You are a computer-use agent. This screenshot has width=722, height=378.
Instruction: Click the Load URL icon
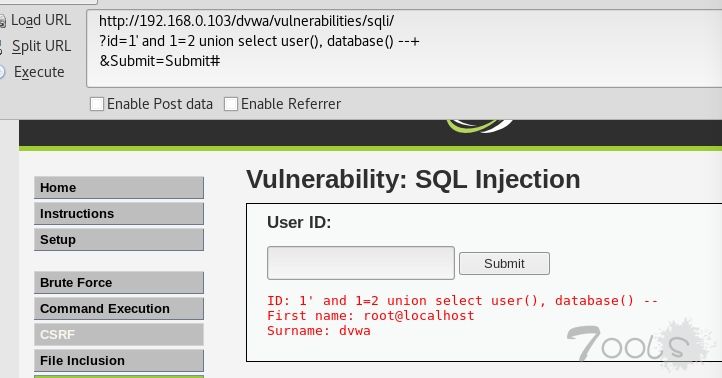(x=2, y=21)
